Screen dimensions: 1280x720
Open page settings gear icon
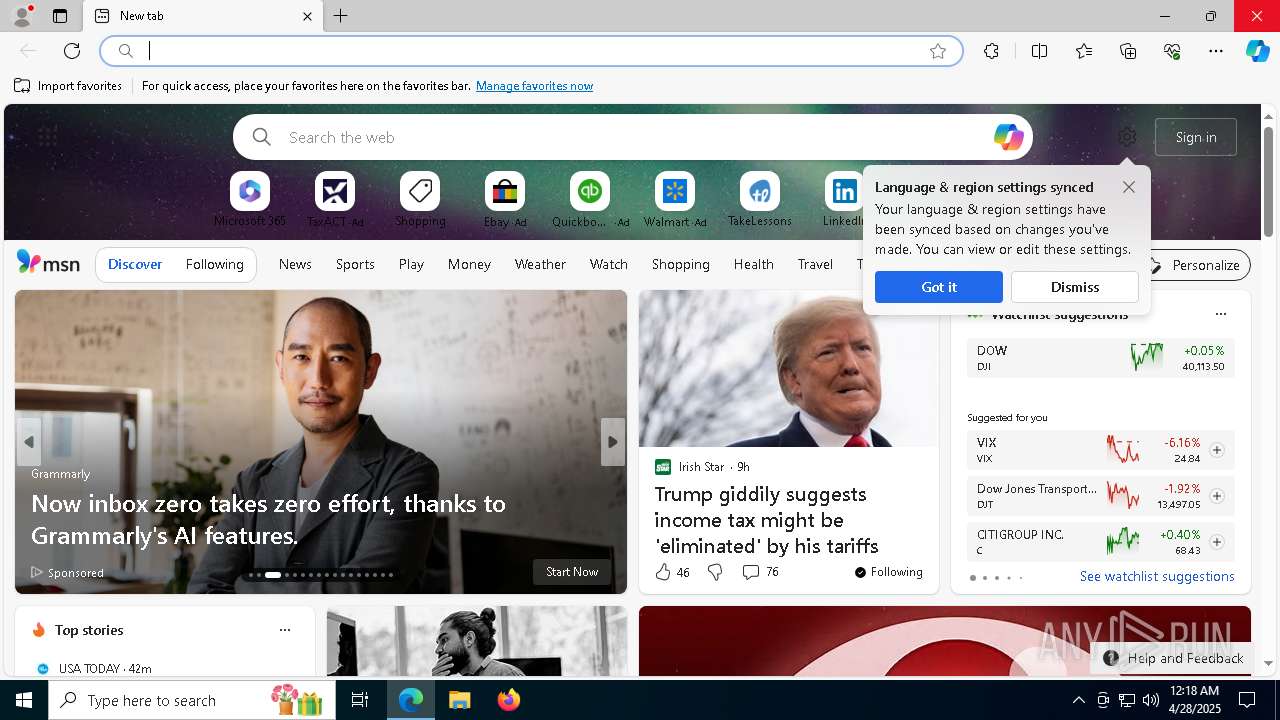(1127, 137)
